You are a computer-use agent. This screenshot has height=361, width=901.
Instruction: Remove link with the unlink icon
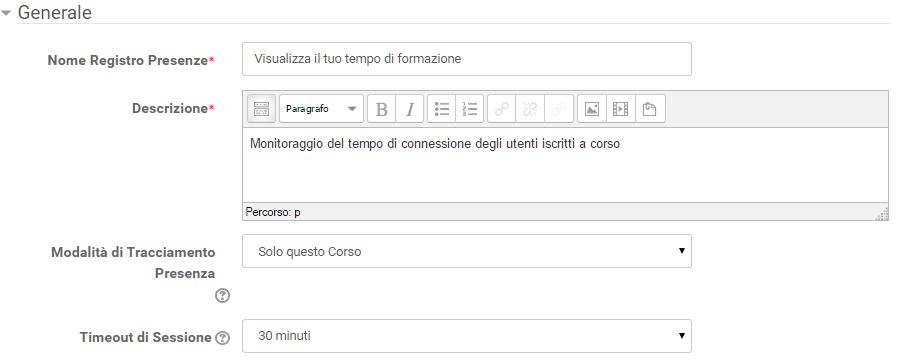(x=530, y=109)
